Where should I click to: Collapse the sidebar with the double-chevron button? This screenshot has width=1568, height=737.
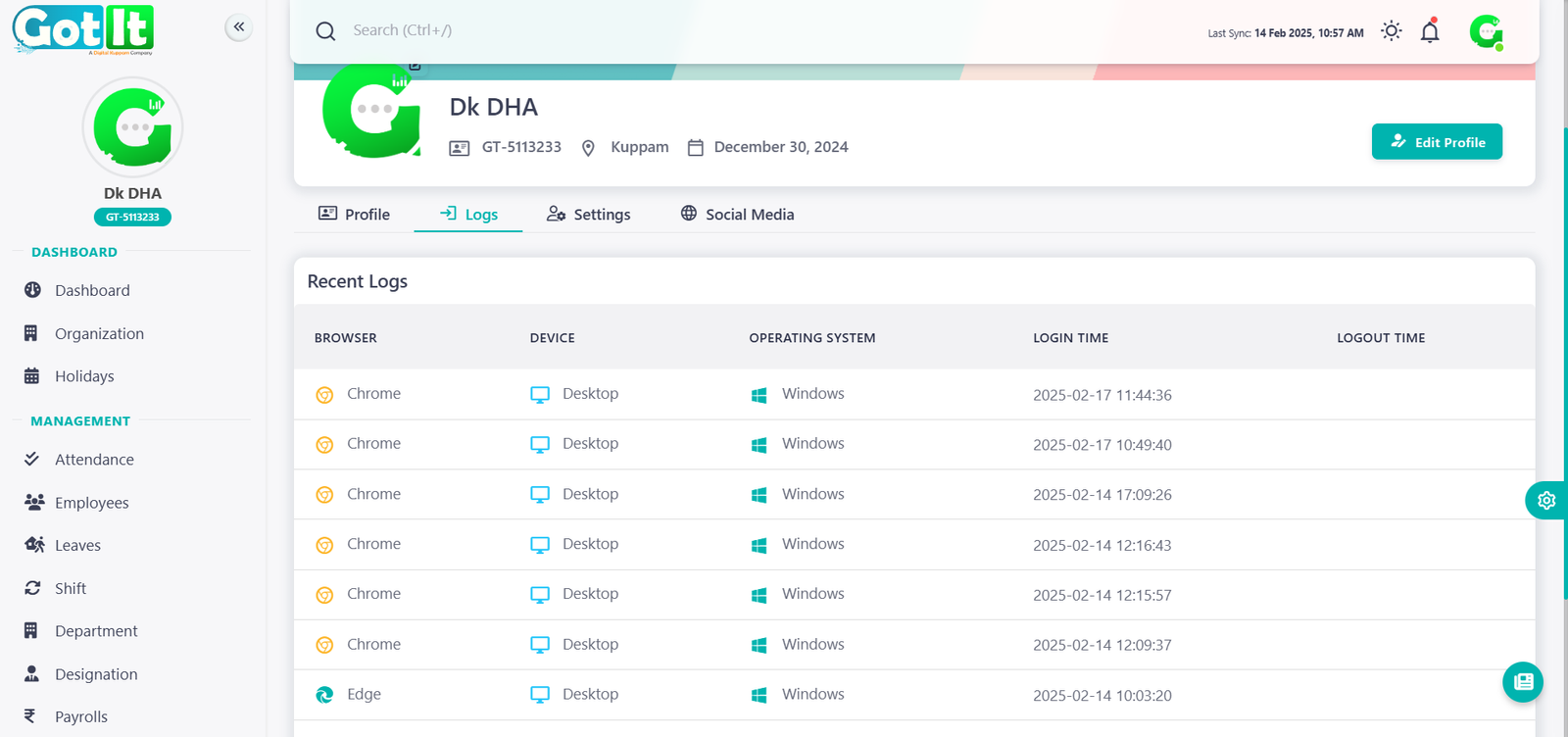pyautogui.click(x=238, y=27)
